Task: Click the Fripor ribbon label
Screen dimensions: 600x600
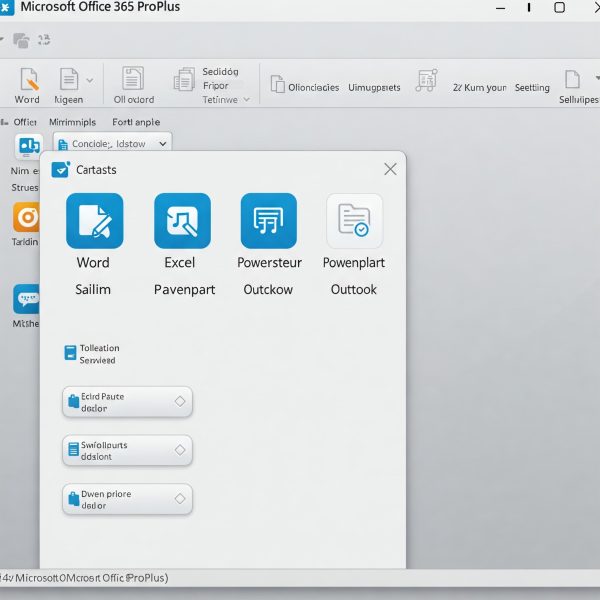Action: click(215, 86)
